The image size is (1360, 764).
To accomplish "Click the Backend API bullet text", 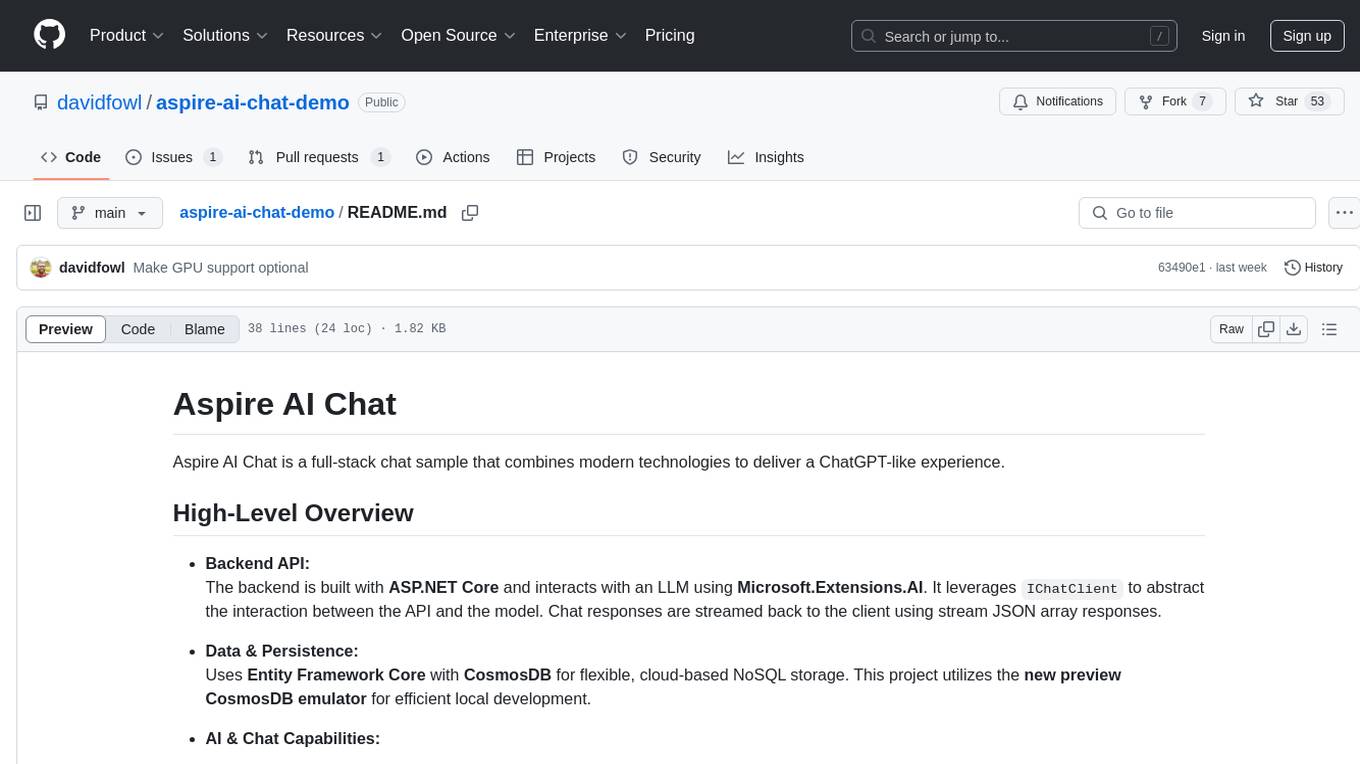I will (x=258, y=563).
